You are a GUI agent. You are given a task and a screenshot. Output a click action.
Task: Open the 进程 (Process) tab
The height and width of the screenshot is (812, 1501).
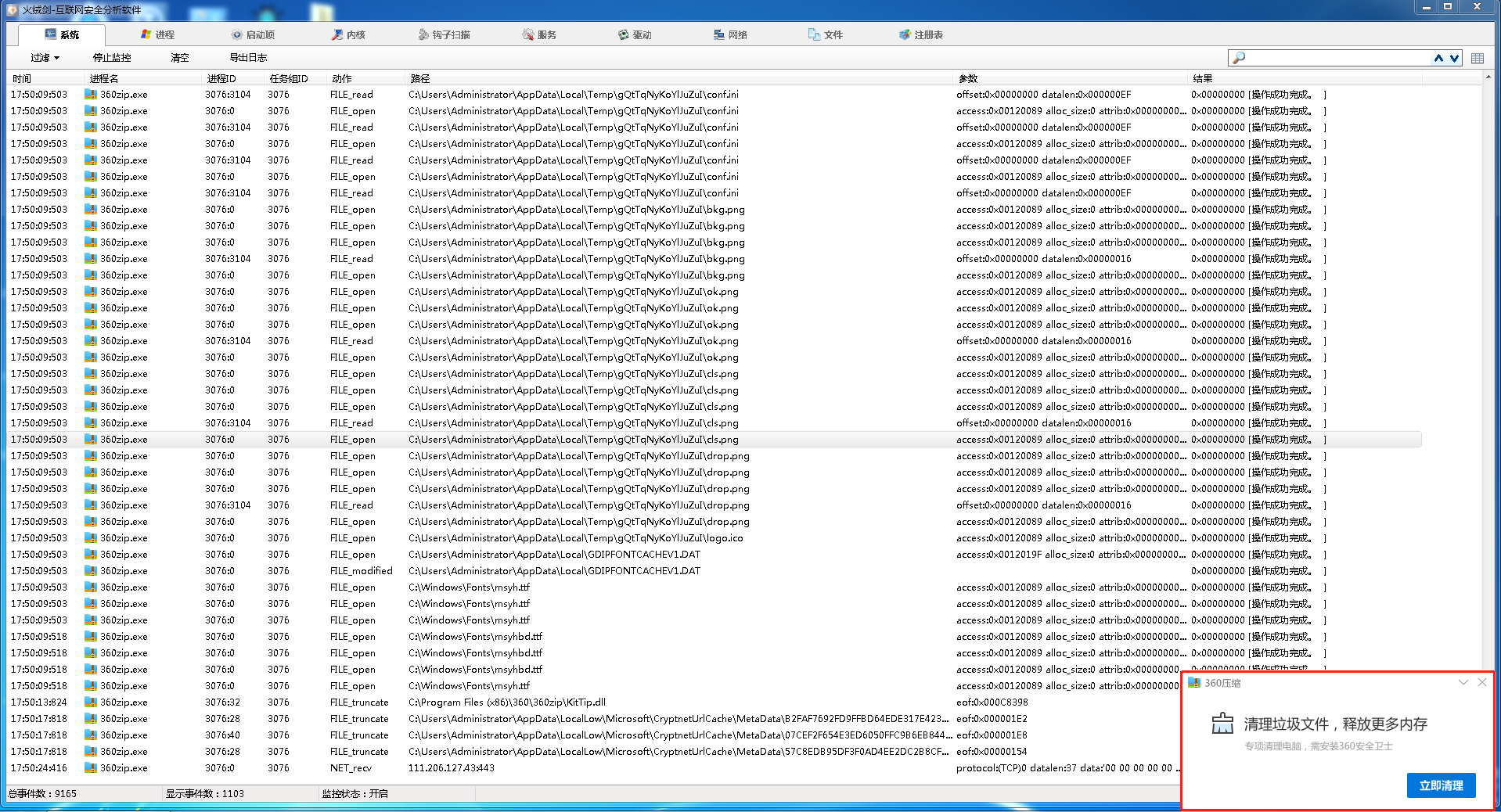tap(158, 34)
